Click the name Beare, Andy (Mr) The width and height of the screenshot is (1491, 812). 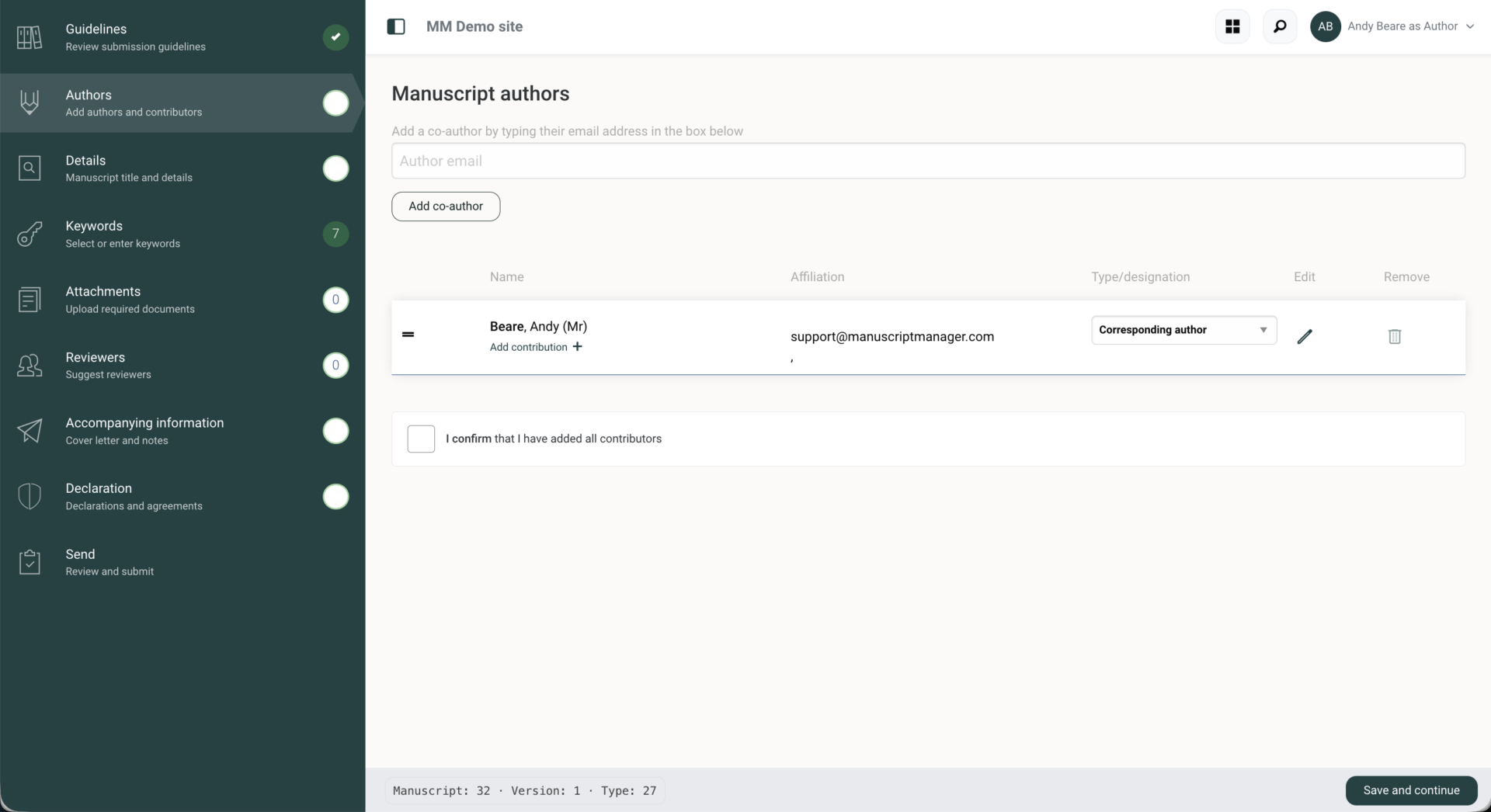[x=538, y=326]
